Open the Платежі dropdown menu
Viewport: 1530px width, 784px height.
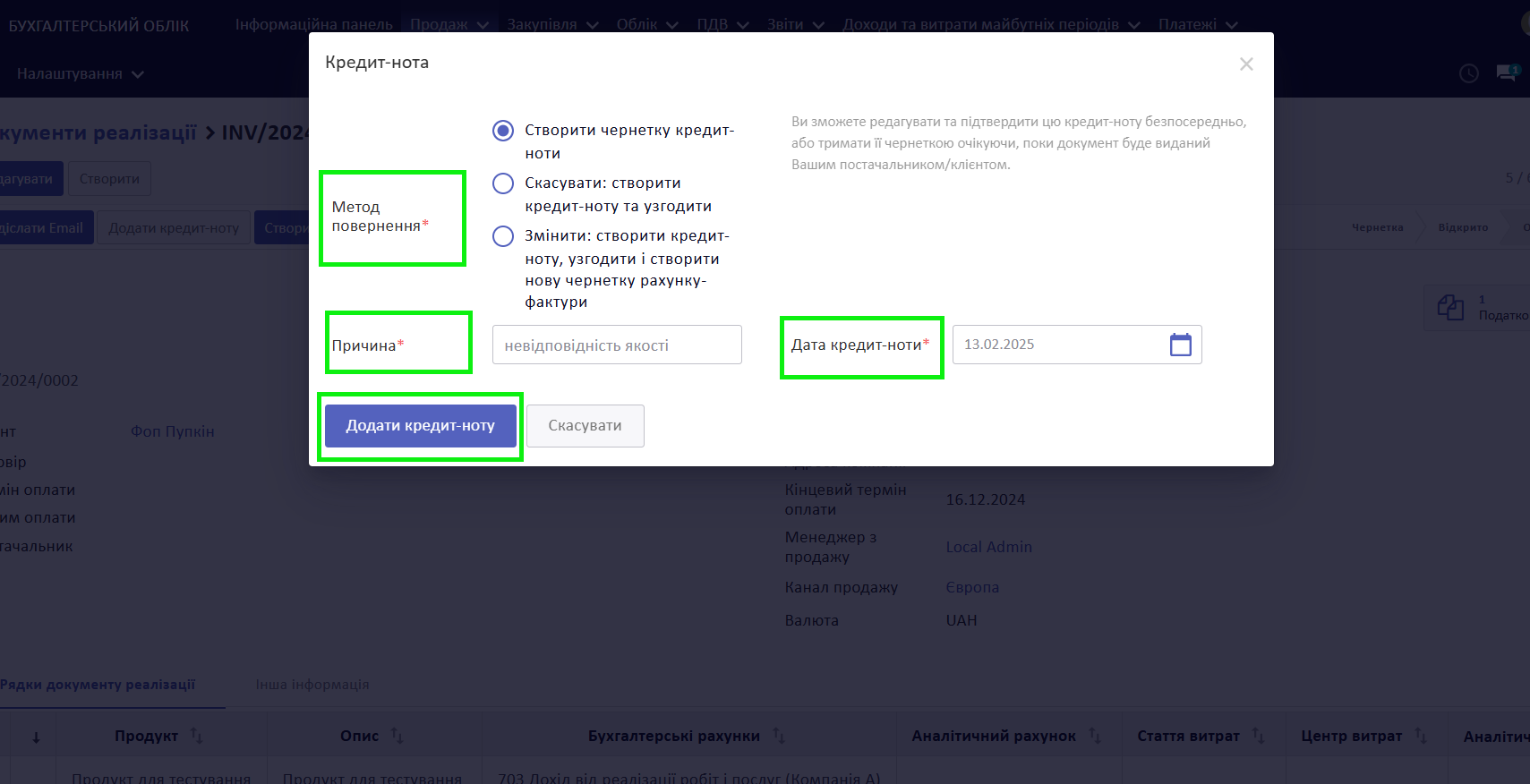point(1198,24)
